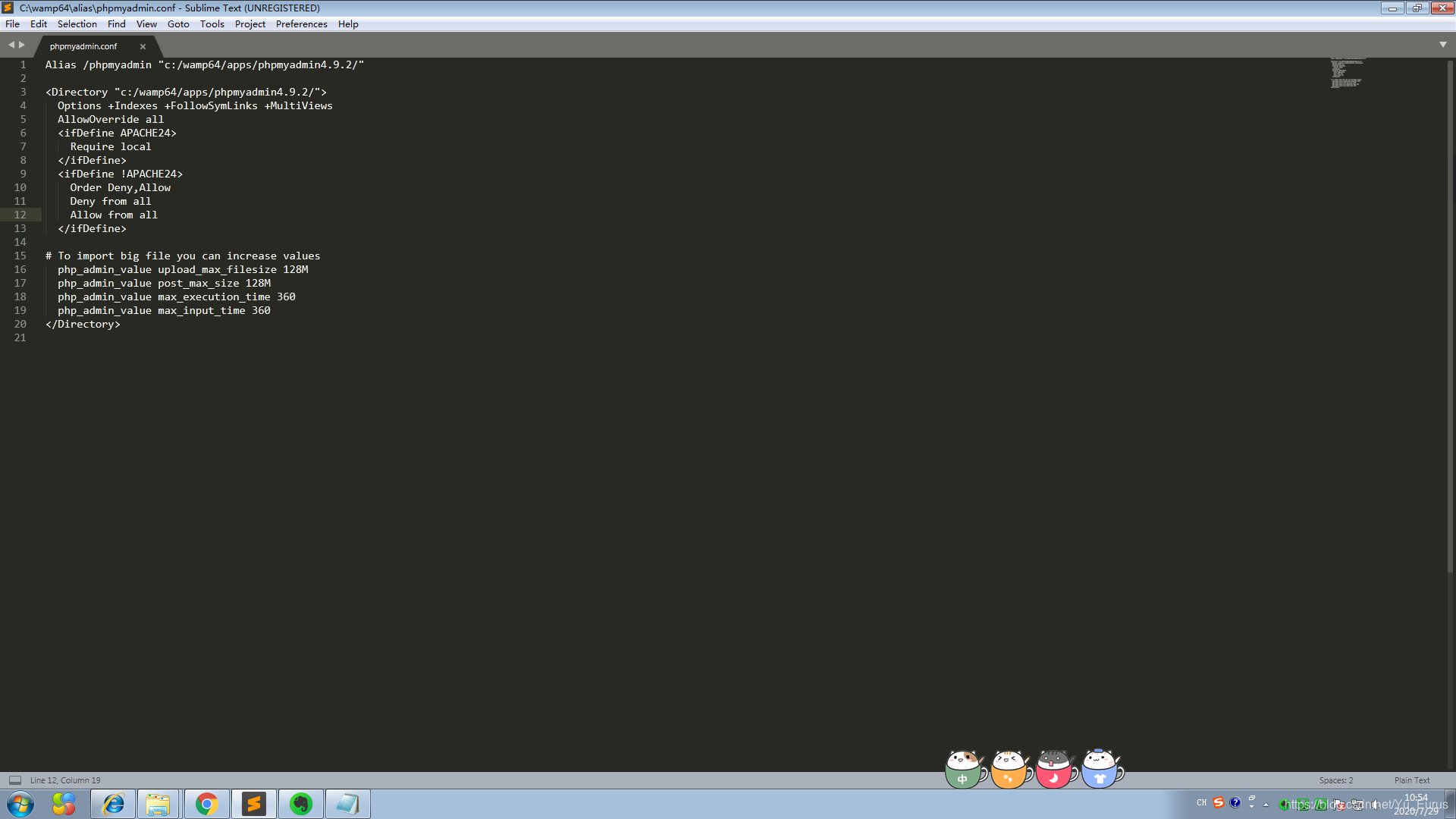1456x819 pixels.
Task: Launch Internet Explorer from taskbar
Action: pos(113,804)
